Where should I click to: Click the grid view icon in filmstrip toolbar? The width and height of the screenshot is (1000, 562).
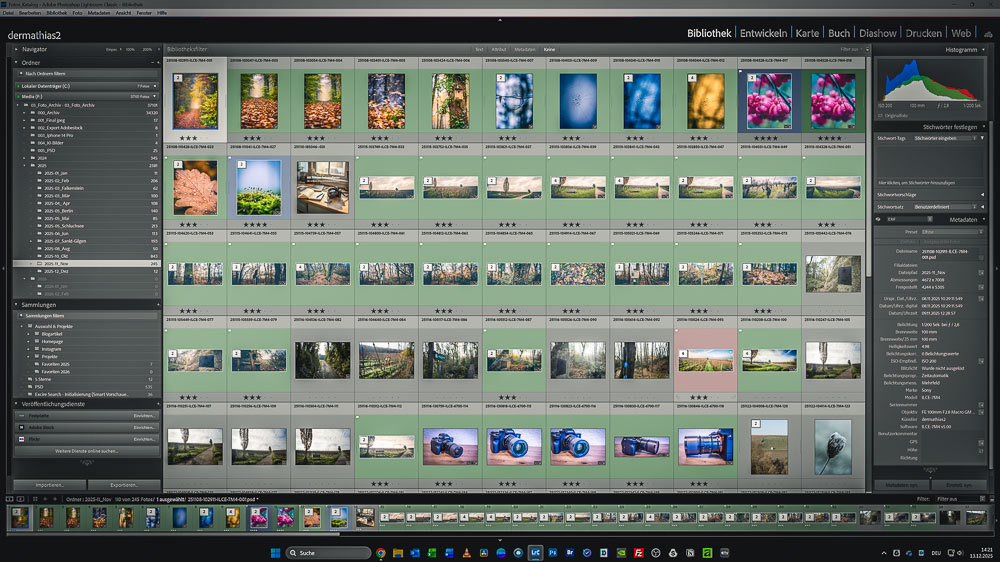pyautogui.click(x=35, y=499)
